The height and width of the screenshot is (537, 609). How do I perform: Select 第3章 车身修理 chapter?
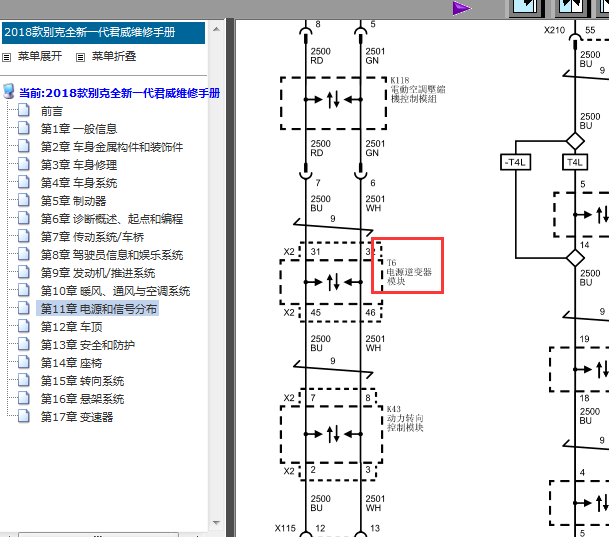click(79, 165)
